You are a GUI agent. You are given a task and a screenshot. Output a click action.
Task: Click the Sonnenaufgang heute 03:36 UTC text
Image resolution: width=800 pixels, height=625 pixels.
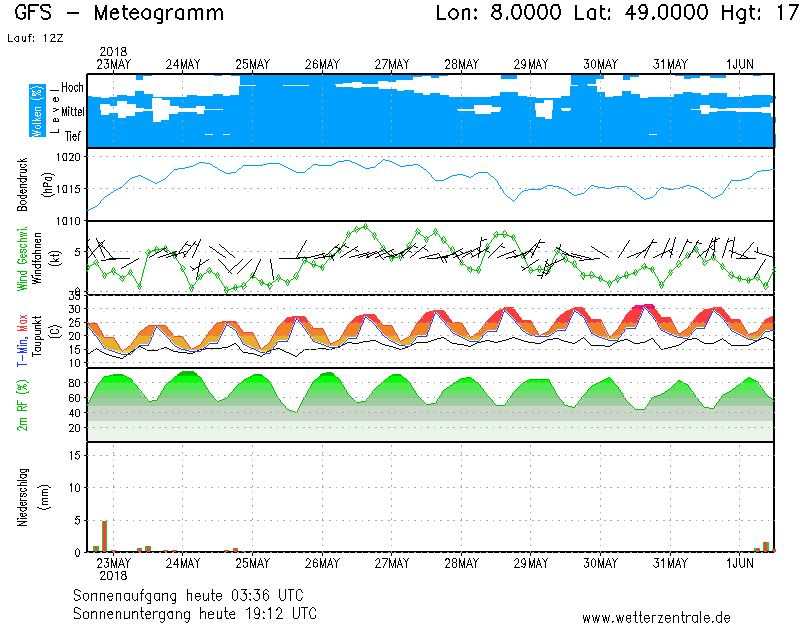click(x=194, y=595)
